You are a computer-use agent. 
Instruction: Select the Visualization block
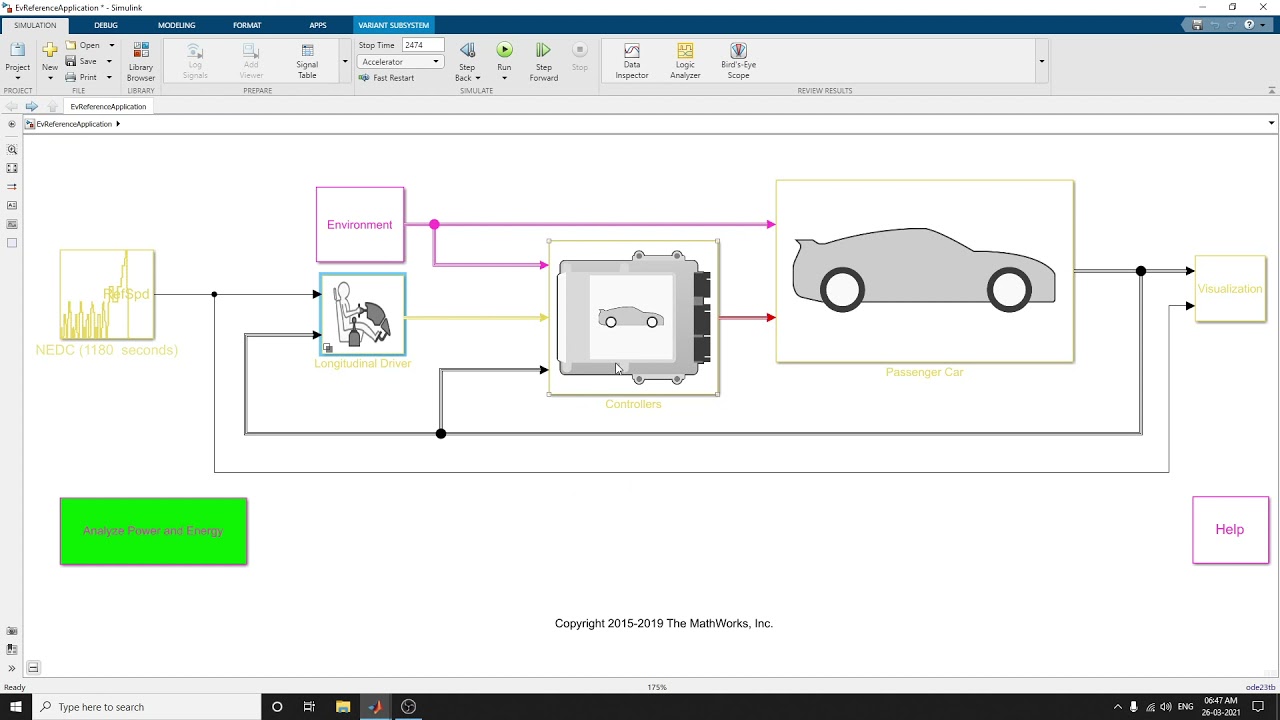click(1230, 289)
